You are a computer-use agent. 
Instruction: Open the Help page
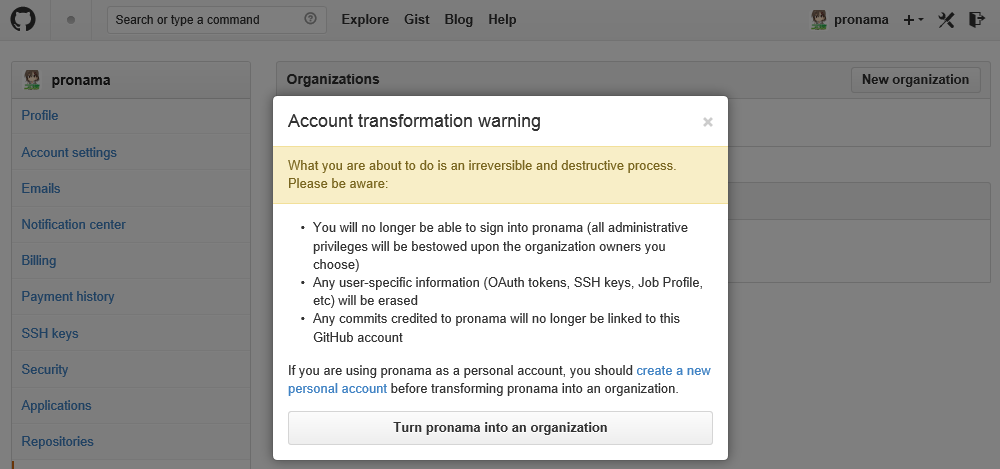pos(502,19)
